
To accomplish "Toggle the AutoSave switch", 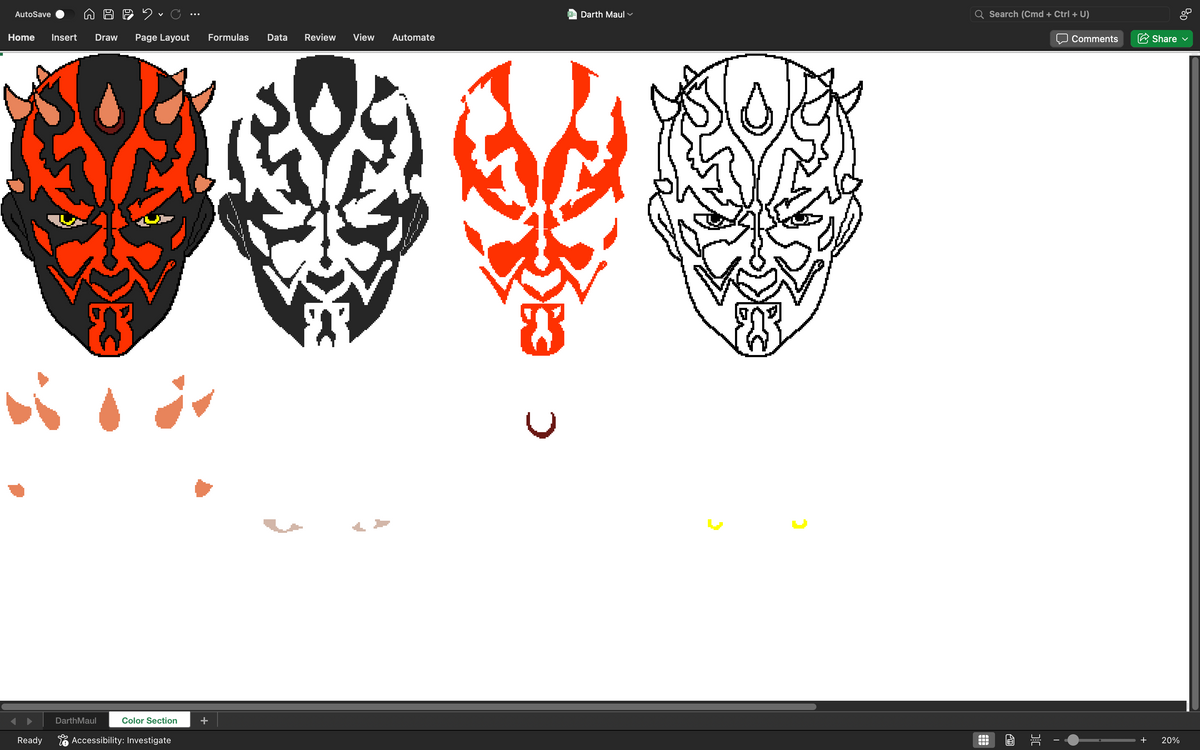I will pyautogui.click(x=64, y=14).
